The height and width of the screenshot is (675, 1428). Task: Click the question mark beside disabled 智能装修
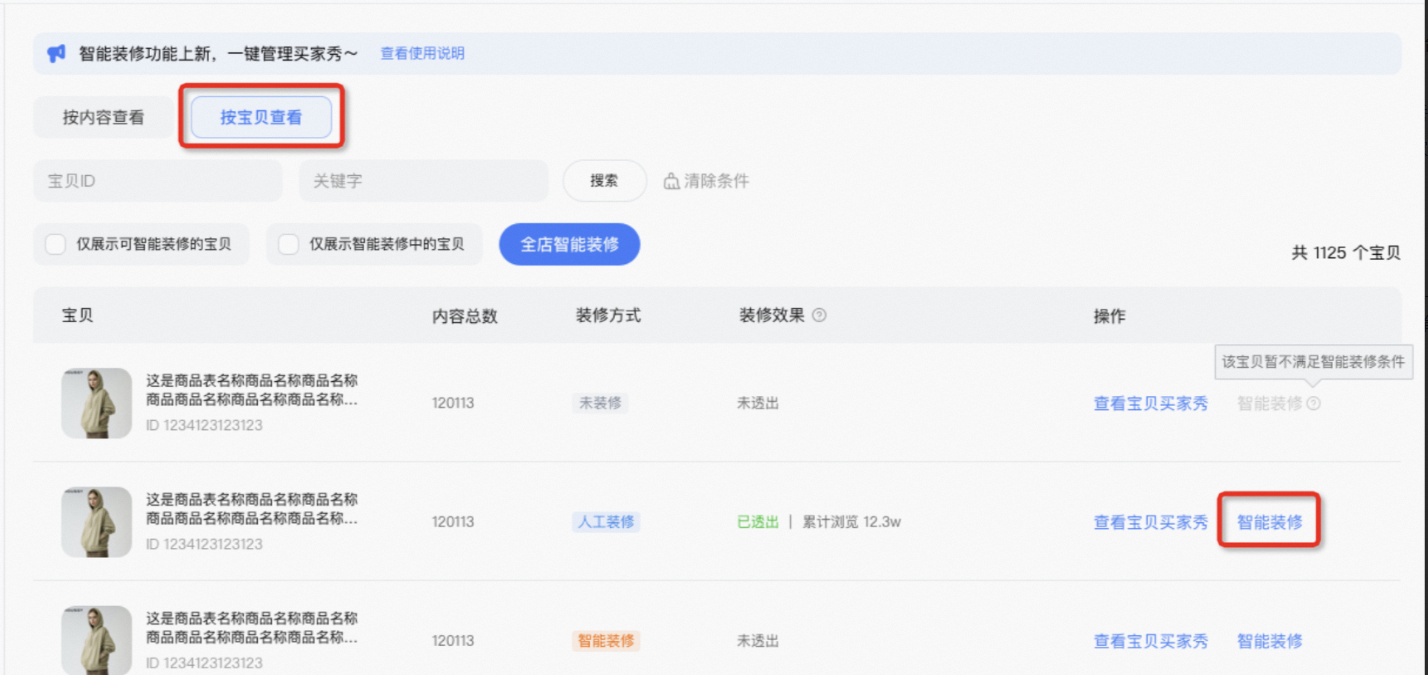tap(1315, 403)
